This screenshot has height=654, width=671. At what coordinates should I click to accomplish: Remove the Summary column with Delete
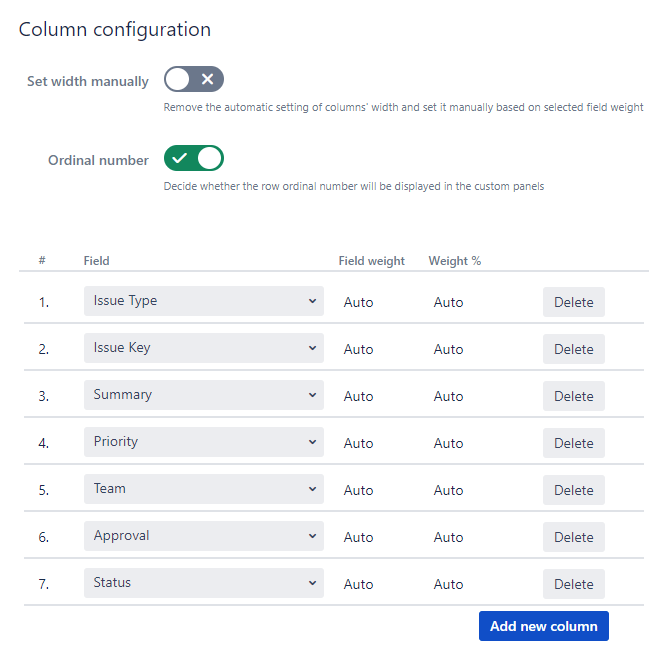pos(574,396)
